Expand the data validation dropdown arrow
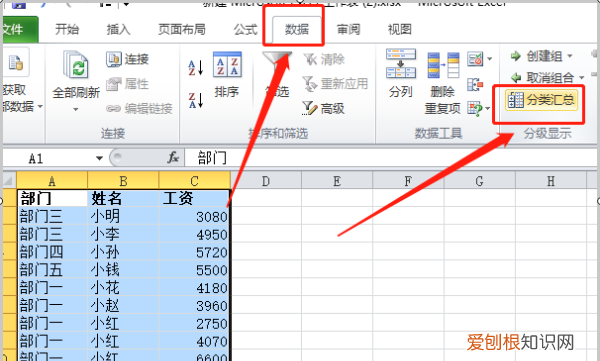Viewport: 600px width, 361px height. [x=489, y=59]
